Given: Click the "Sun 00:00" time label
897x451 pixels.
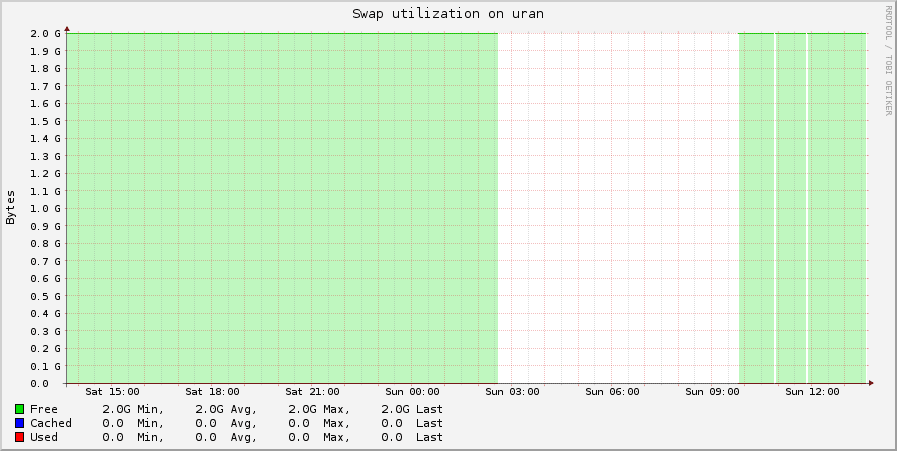Looking at the screenshot, I should pos(412,392).
